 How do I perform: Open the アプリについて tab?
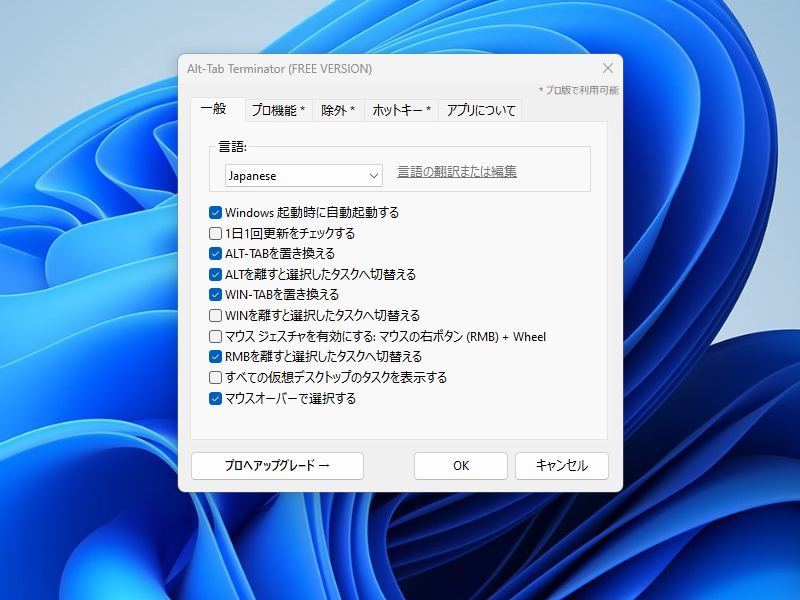(478, 110)
